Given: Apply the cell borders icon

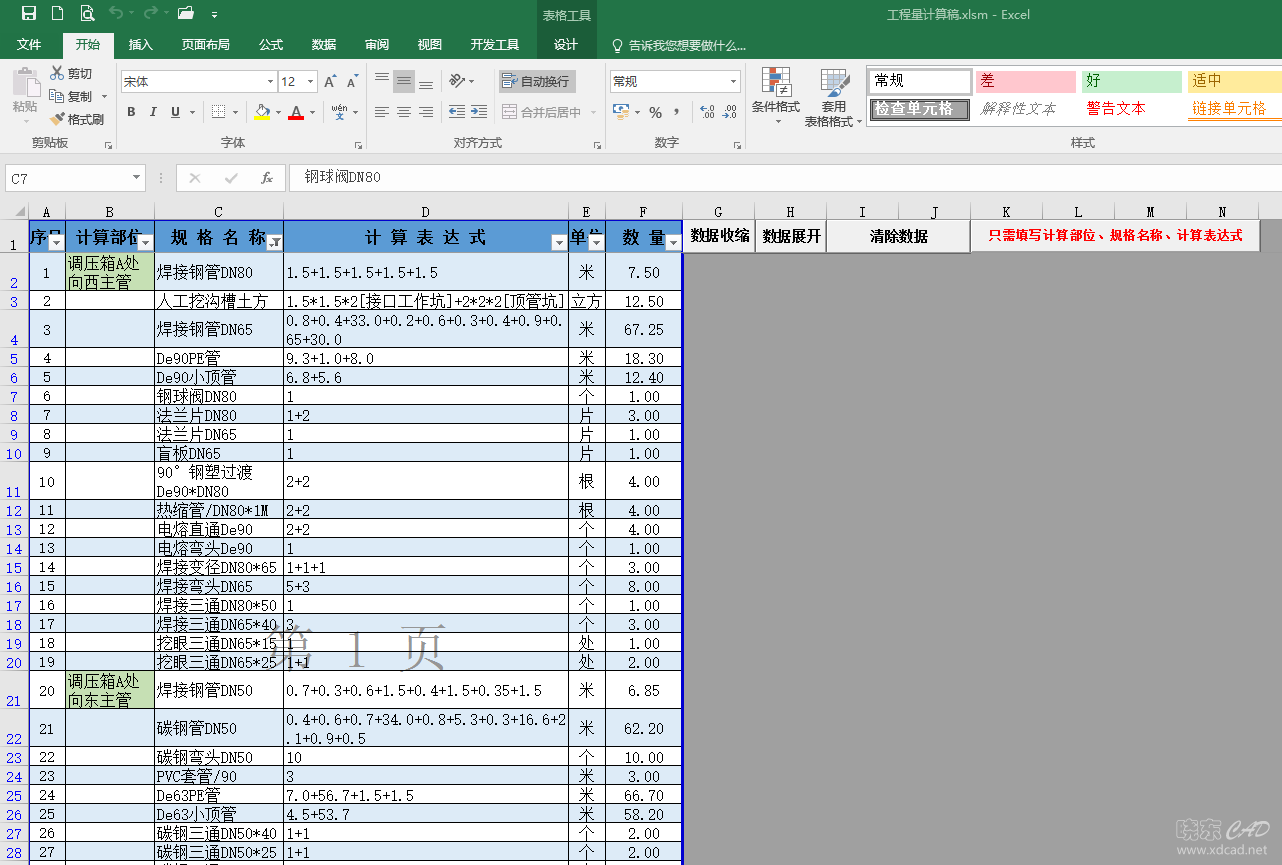Looking at the screenshot, I should coord(218,113).
